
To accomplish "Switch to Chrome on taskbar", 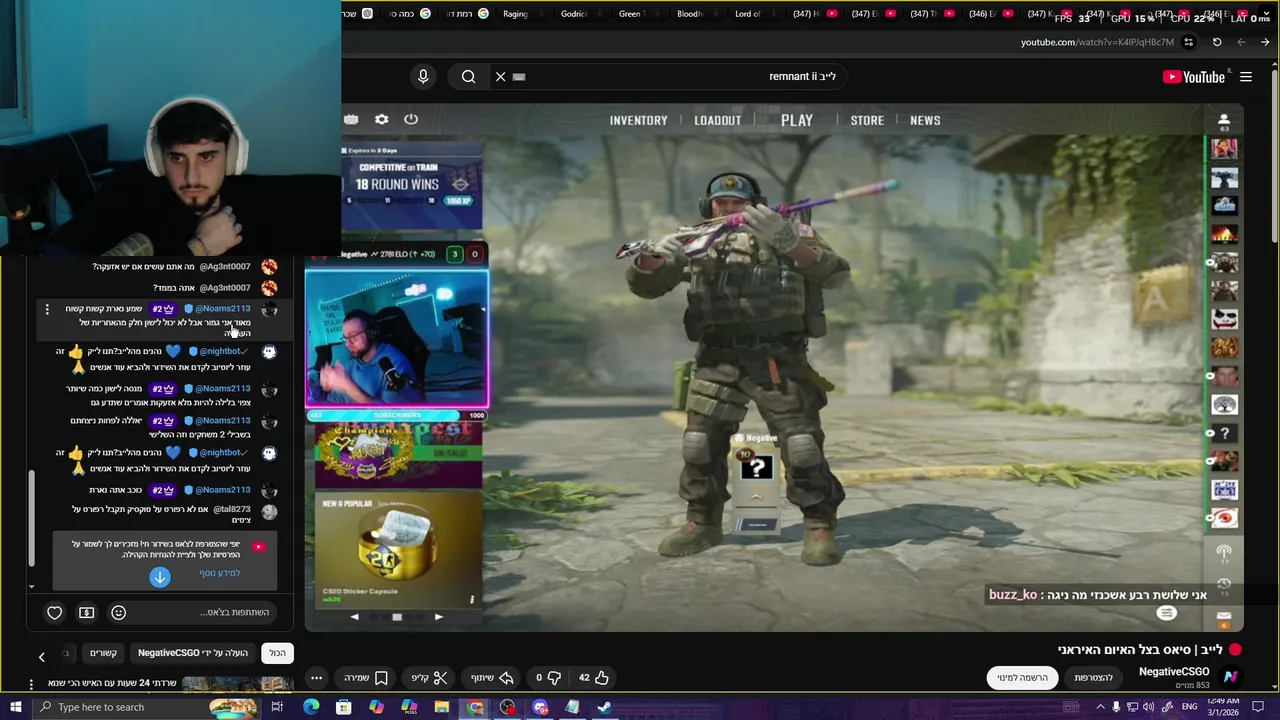I will tap(475, 707).
